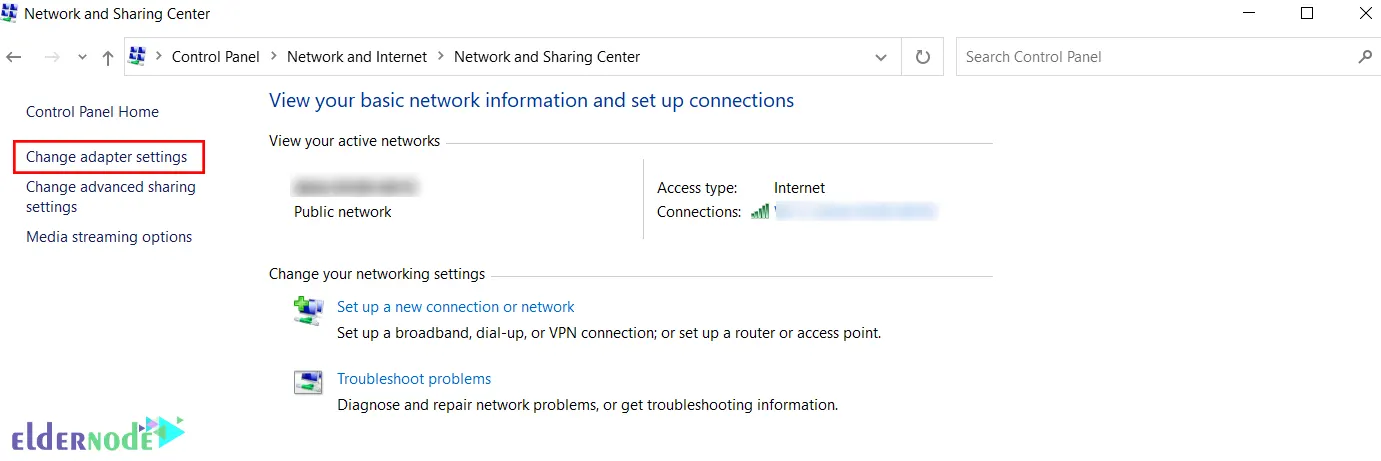This screenshot has height=461, width=1381.
Task: Open the recent locations dropdown arrow
Action: (x=82, y=58)
